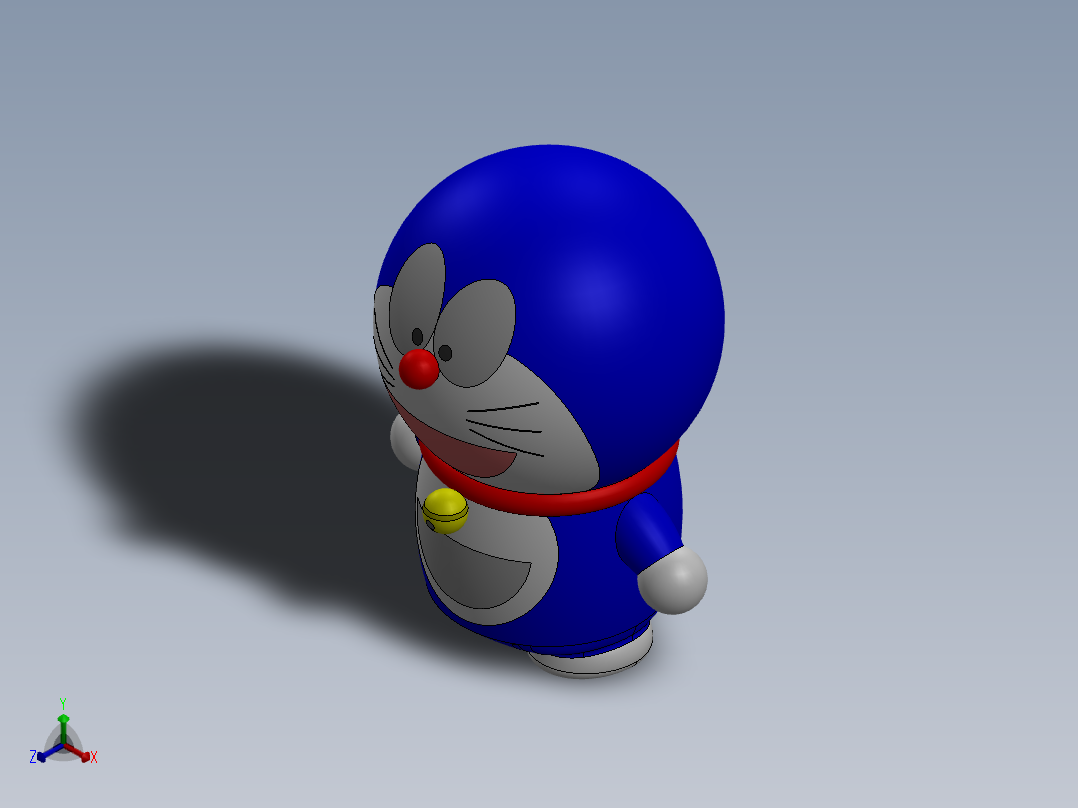This screenshot has height=808, width=1078.
Task: Click the green Y axis of the orientation triad
Action: pos(63,729)
